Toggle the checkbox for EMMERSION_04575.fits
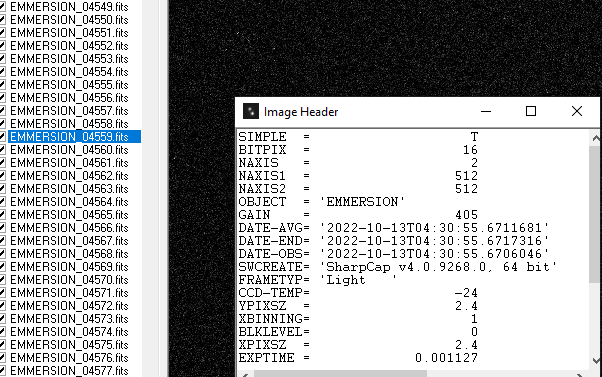Screen dimensions: 602x377 [2, 345]
